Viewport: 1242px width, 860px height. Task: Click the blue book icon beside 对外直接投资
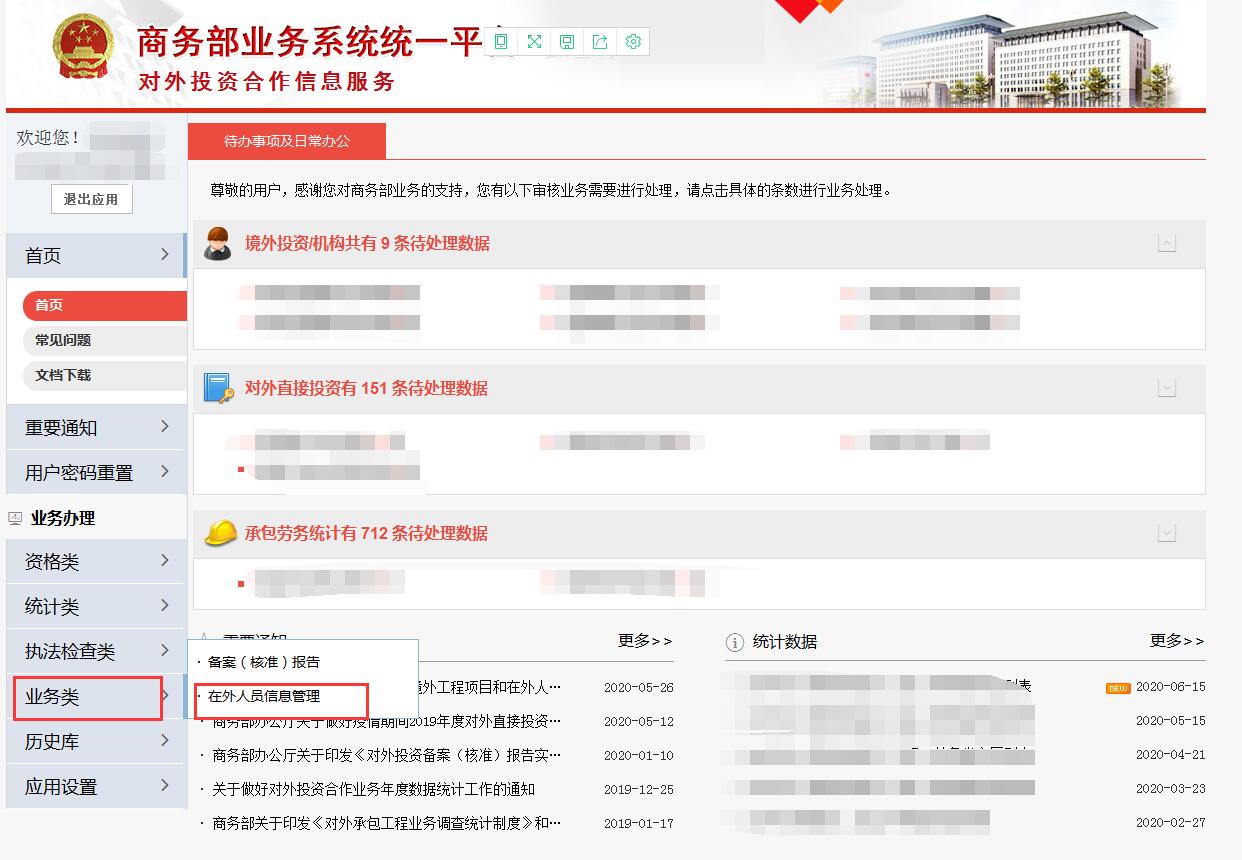[x=218, y=388]
